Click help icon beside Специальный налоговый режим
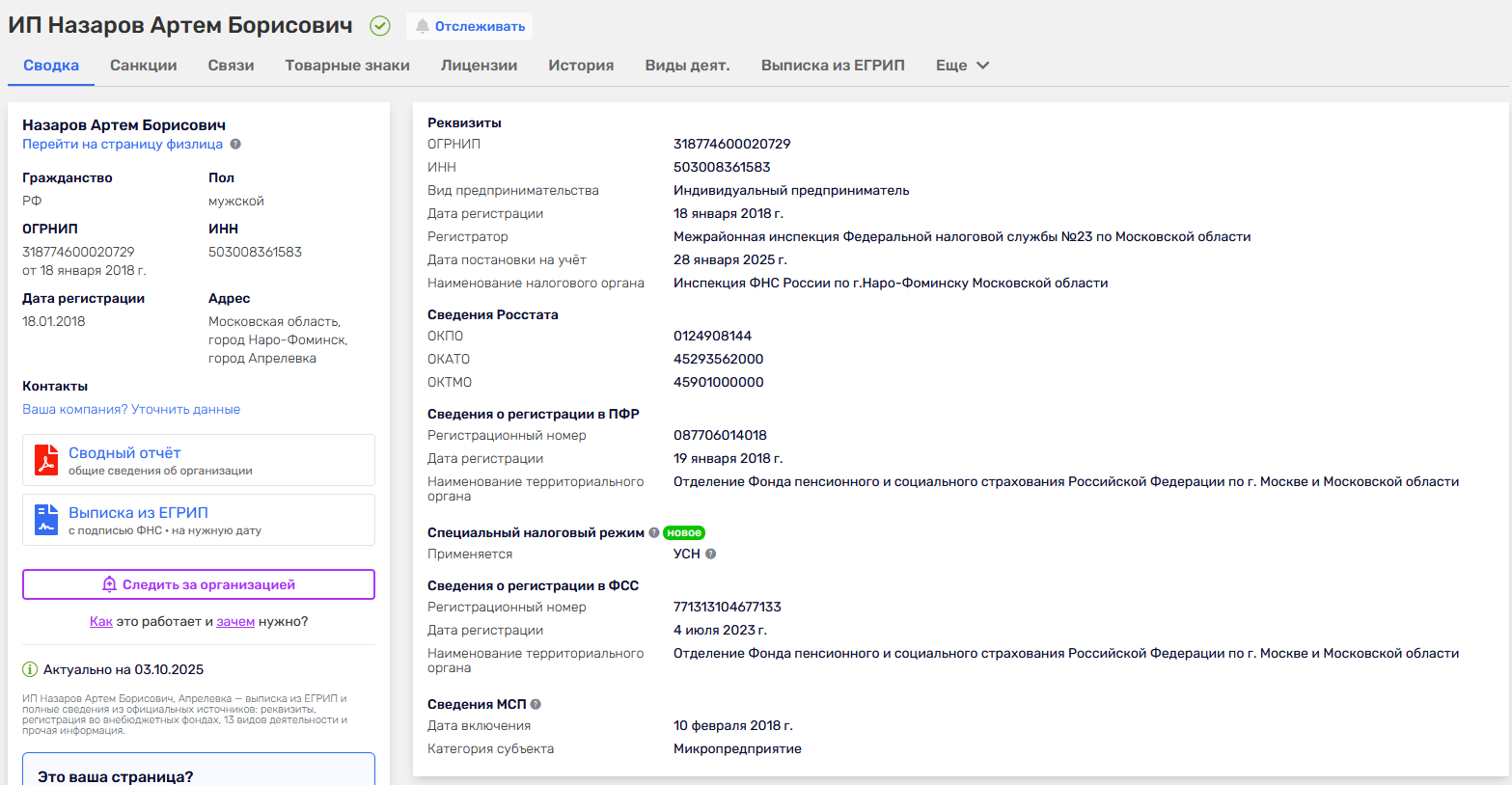 (x=654, y=532)
